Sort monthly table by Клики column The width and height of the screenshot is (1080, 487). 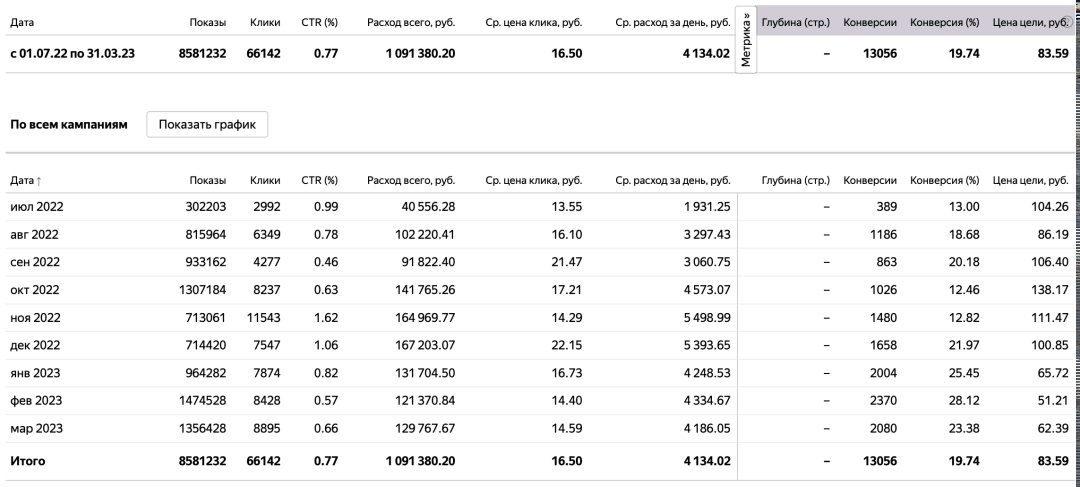[x=264, y=180]
